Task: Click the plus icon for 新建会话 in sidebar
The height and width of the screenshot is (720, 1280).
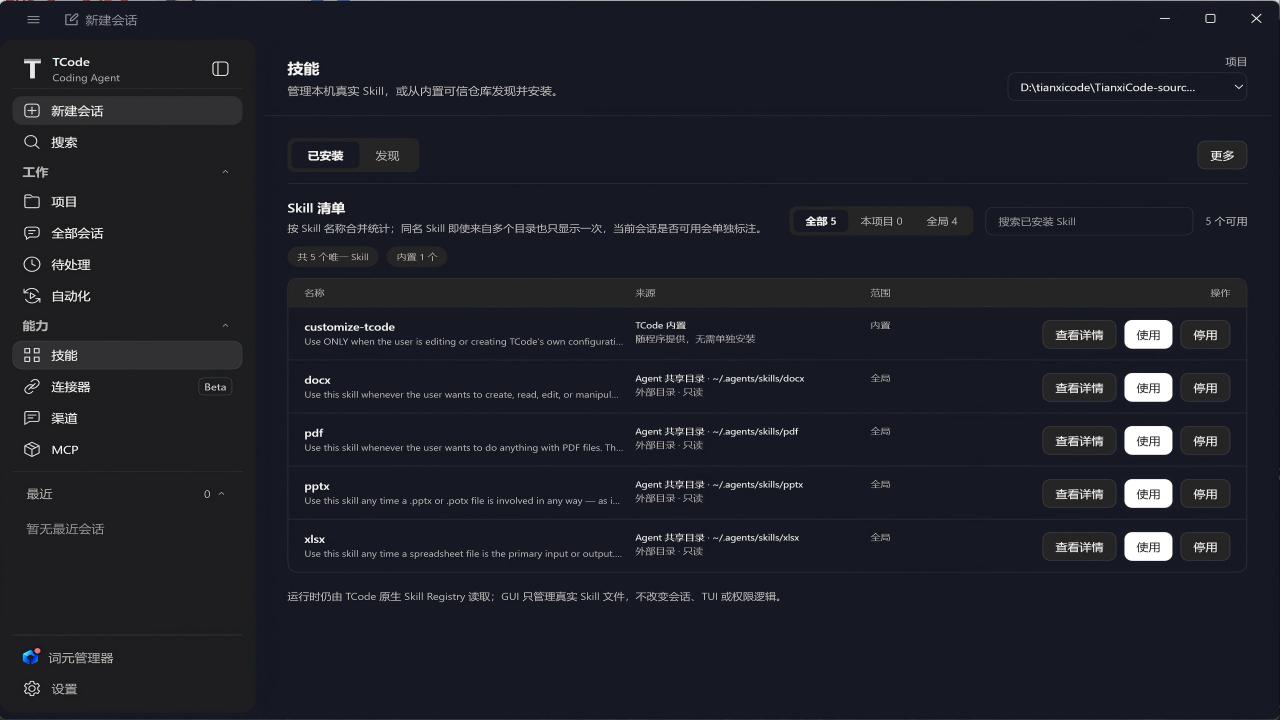Action: point(32,110)
